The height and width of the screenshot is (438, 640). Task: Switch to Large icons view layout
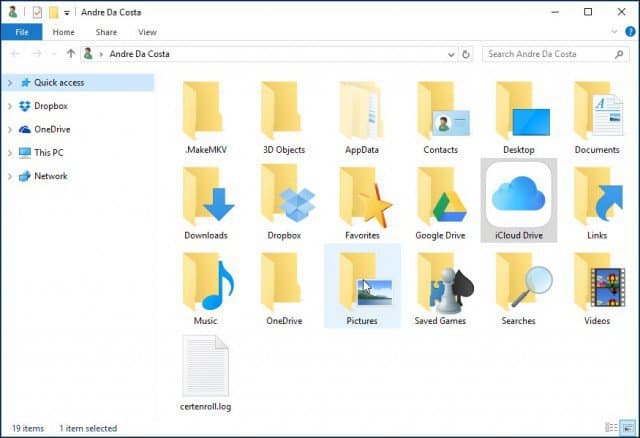click(628, 427)
